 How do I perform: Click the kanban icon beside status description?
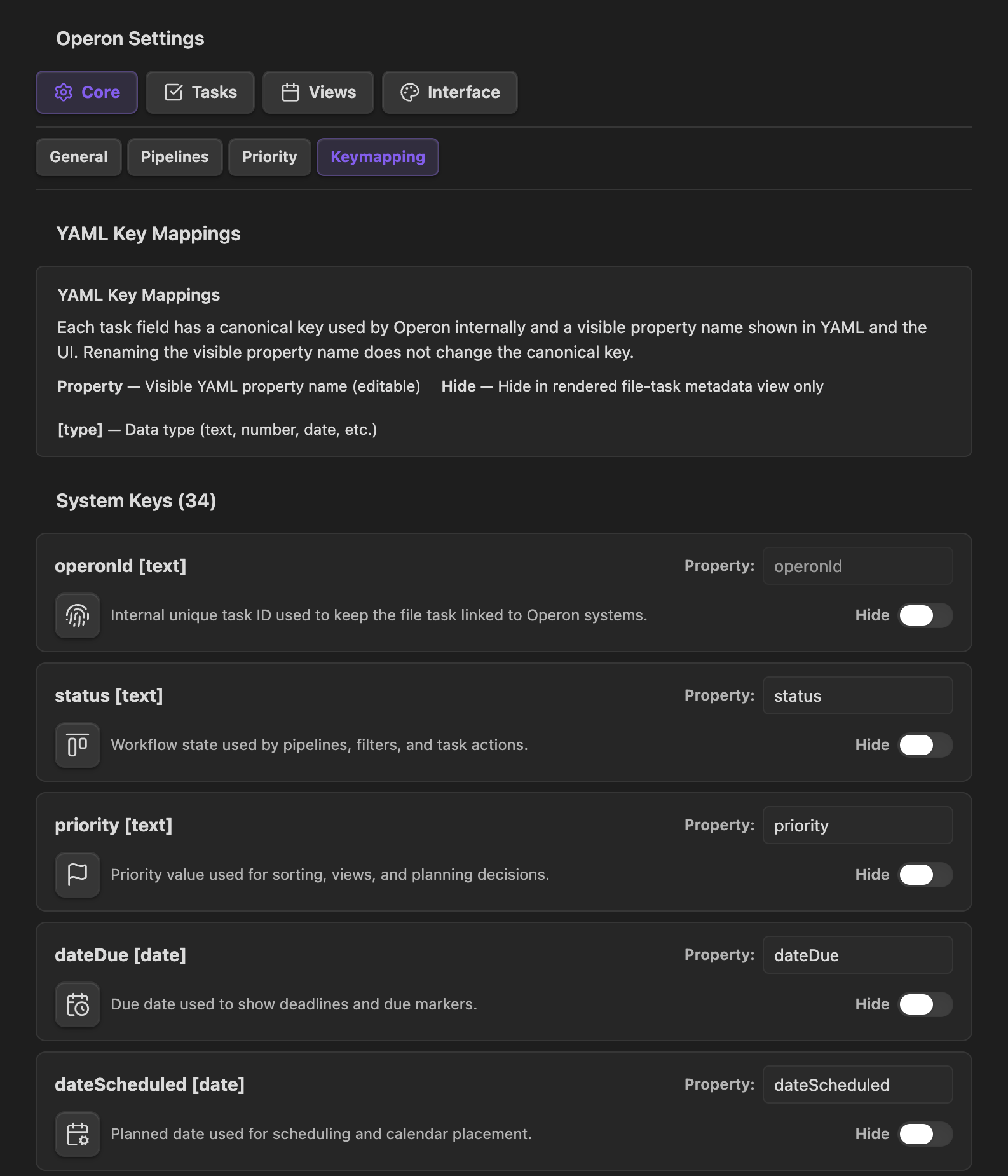pyautogui.click(x=78, y=745)
